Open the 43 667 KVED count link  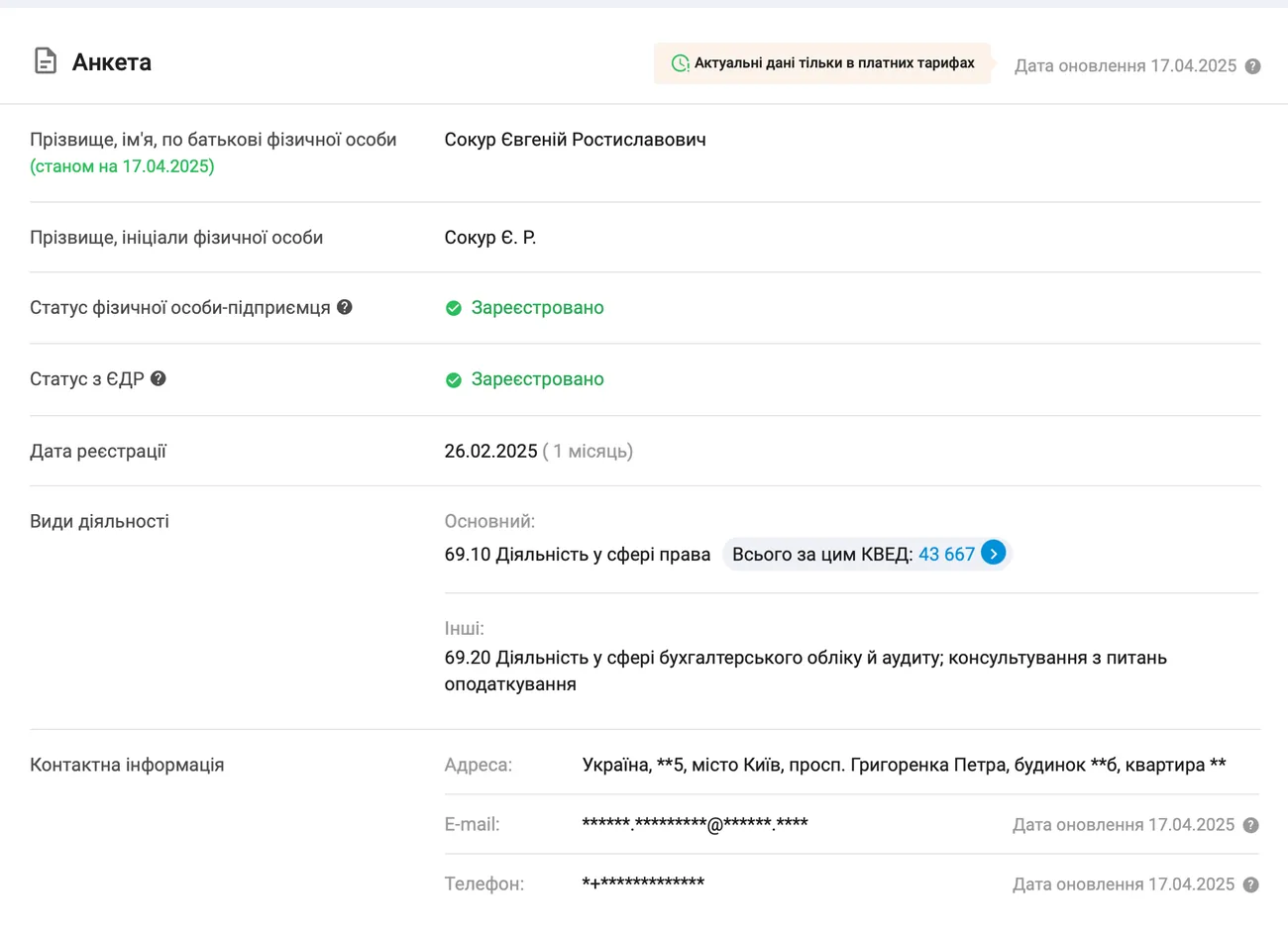pyautogui.click(x=946, y=555)
